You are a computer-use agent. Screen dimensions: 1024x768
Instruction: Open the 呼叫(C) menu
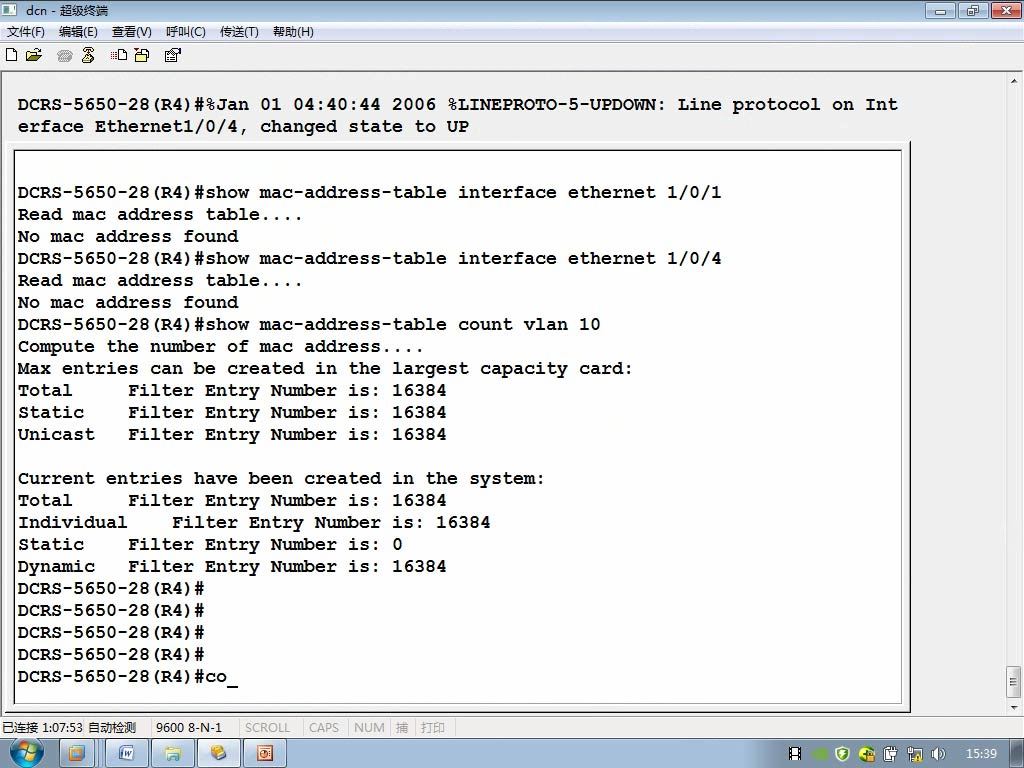[185, 31]
